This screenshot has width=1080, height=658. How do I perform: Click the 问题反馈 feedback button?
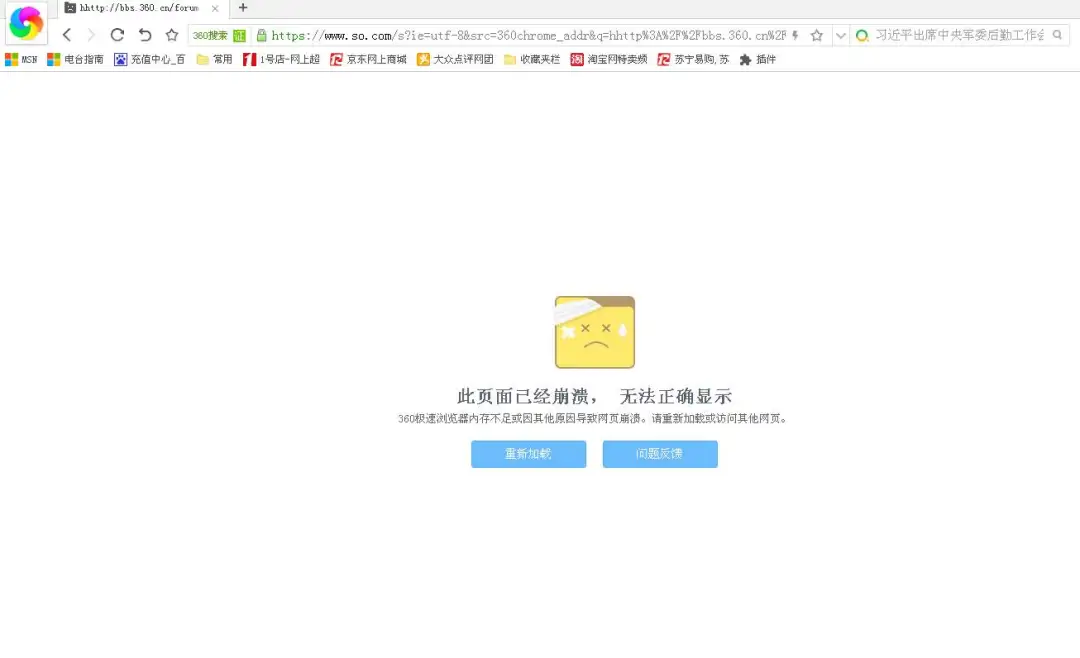pos(660,454)
